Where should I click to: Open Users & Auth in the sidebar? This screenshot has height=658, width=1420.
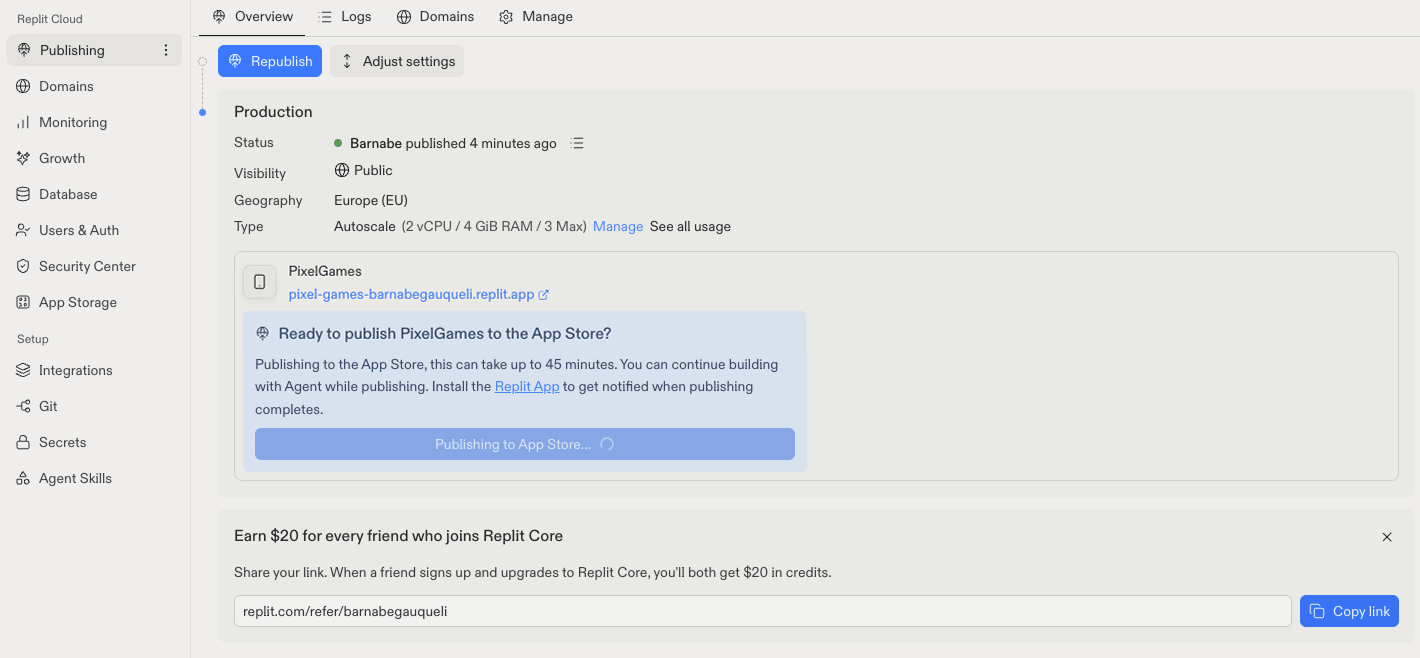[x=94, y=230]
